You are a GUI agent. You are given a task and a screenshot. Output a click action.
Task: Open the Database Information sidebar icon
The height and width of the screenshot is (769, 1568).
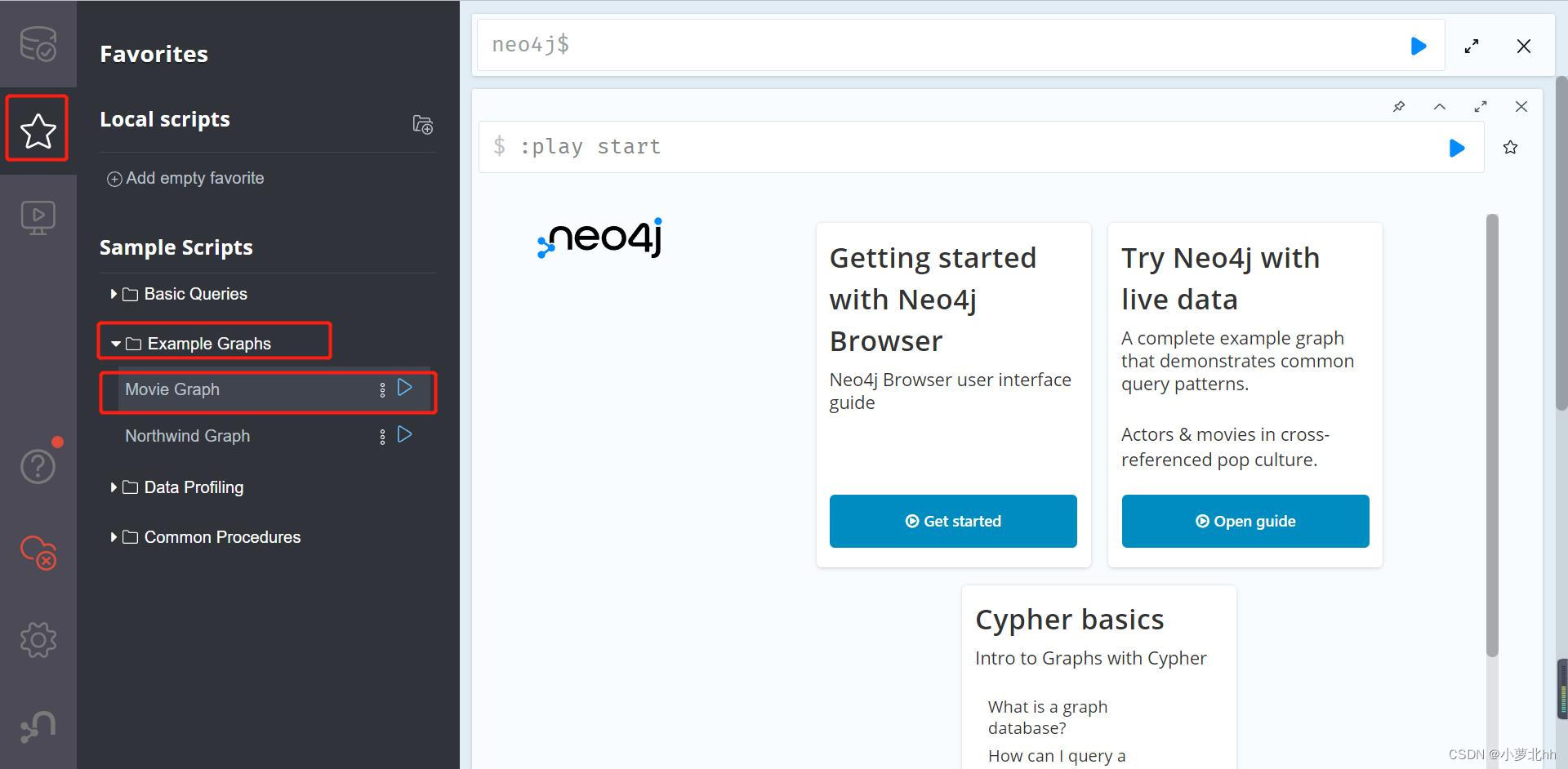38,44
